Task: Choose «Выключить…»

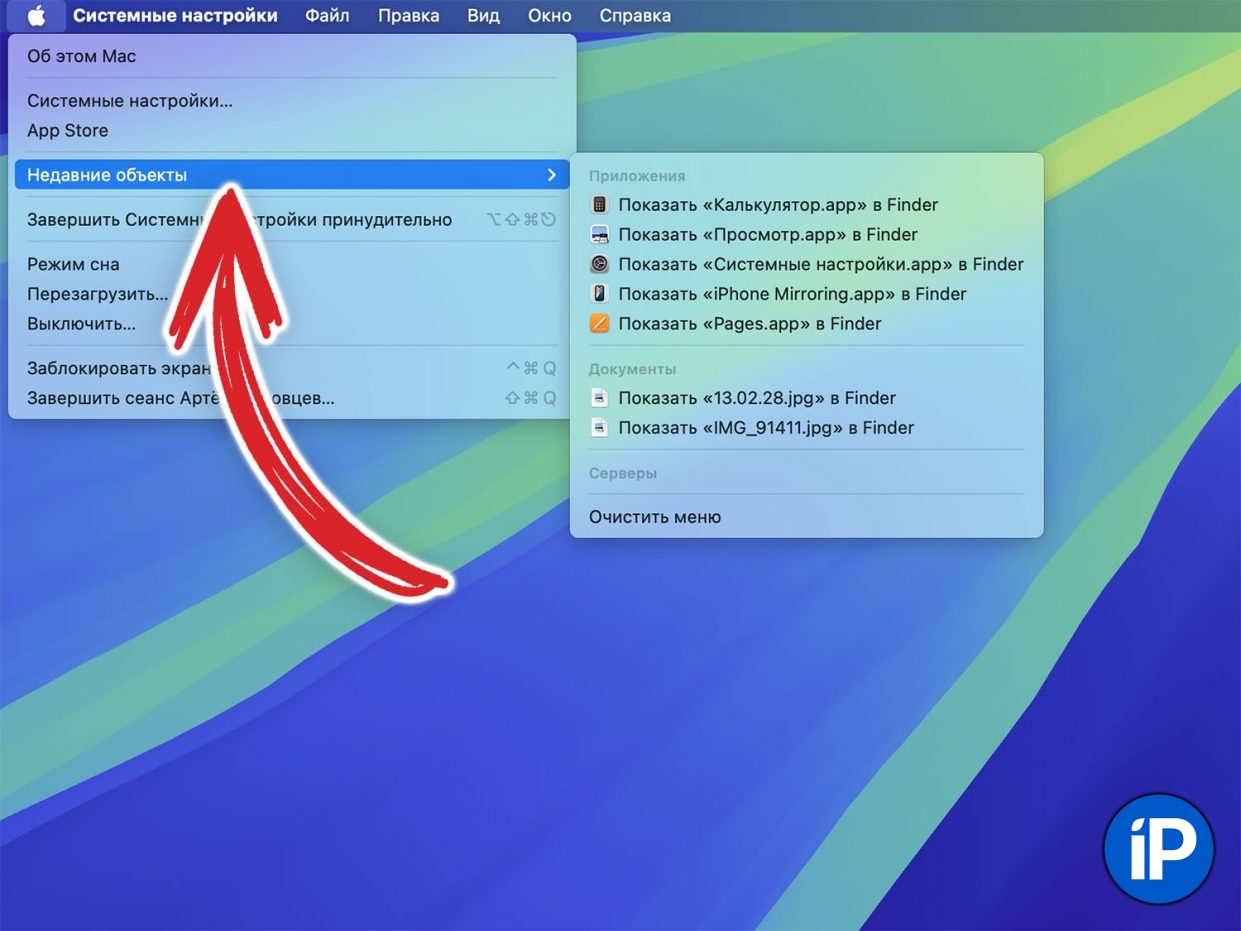Action: [x=292, y=324]
